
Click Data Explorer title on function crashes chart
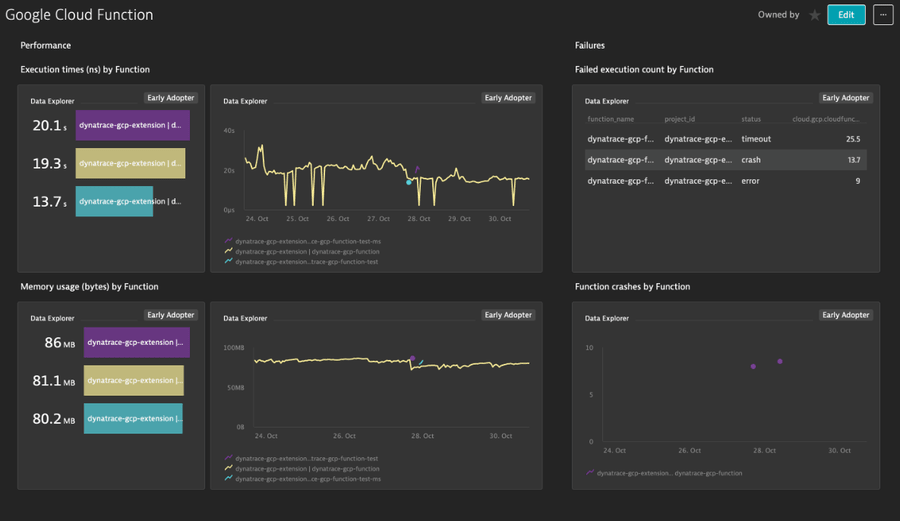[607, 318]
